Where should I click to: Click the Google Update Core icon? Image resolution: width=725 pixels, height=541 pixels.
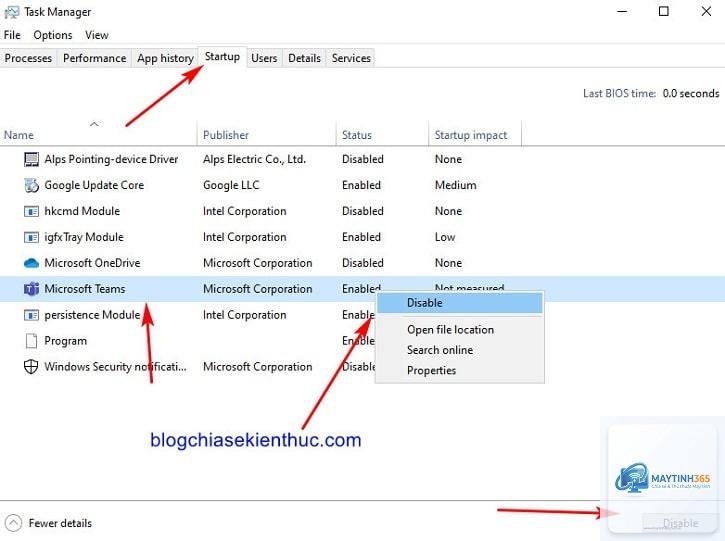tap(31, 185)
